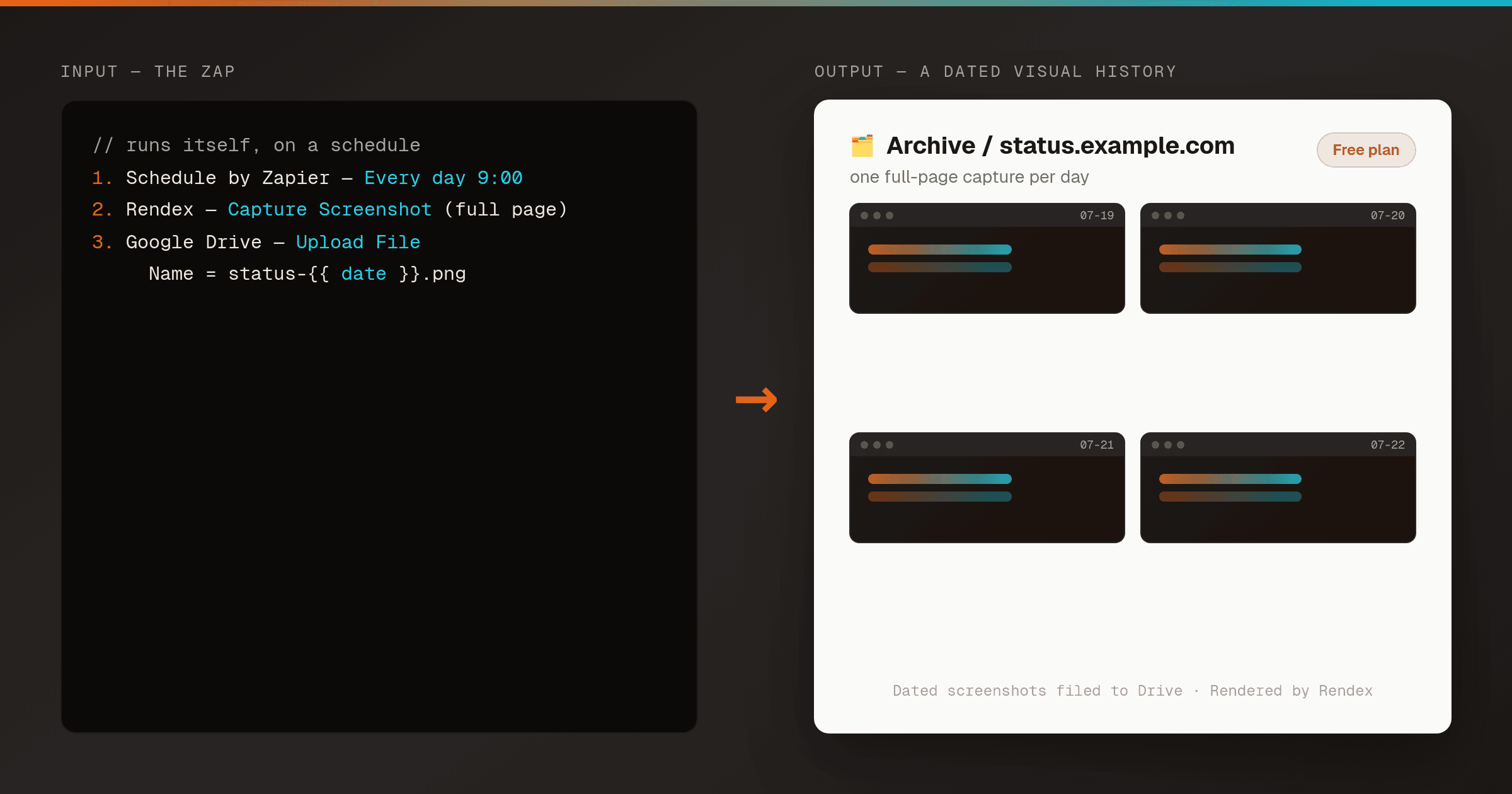Click 'Schedule by Zapier' step text
1512x794 pixels.
[x=227, y=178]
